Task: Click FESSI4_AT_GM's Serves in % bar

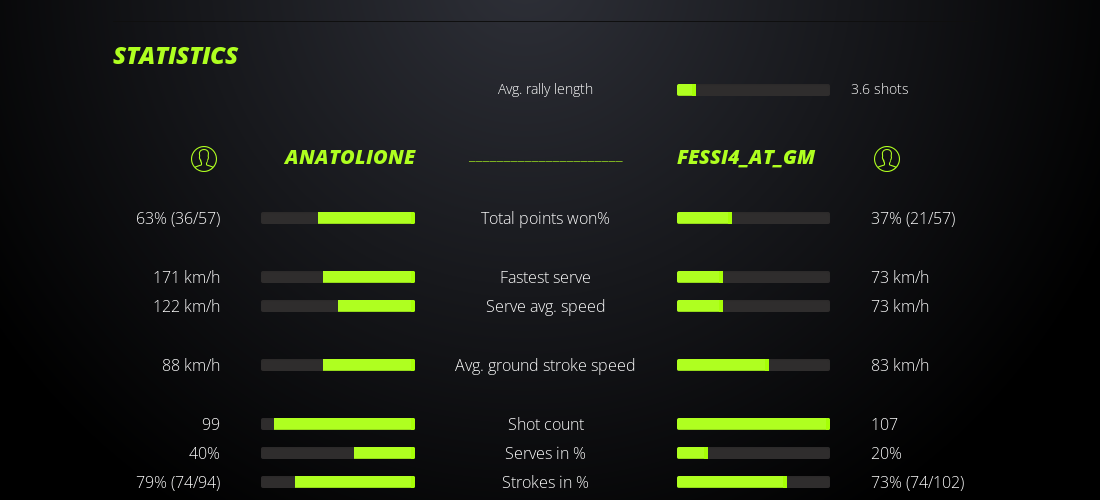Action: point(753,453)
